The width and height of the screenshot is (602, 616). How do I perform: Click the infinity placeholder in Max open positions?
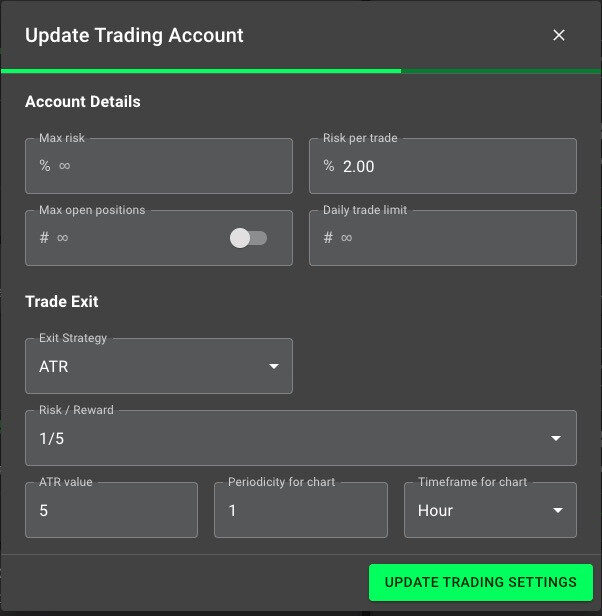(x=62, y=238)
